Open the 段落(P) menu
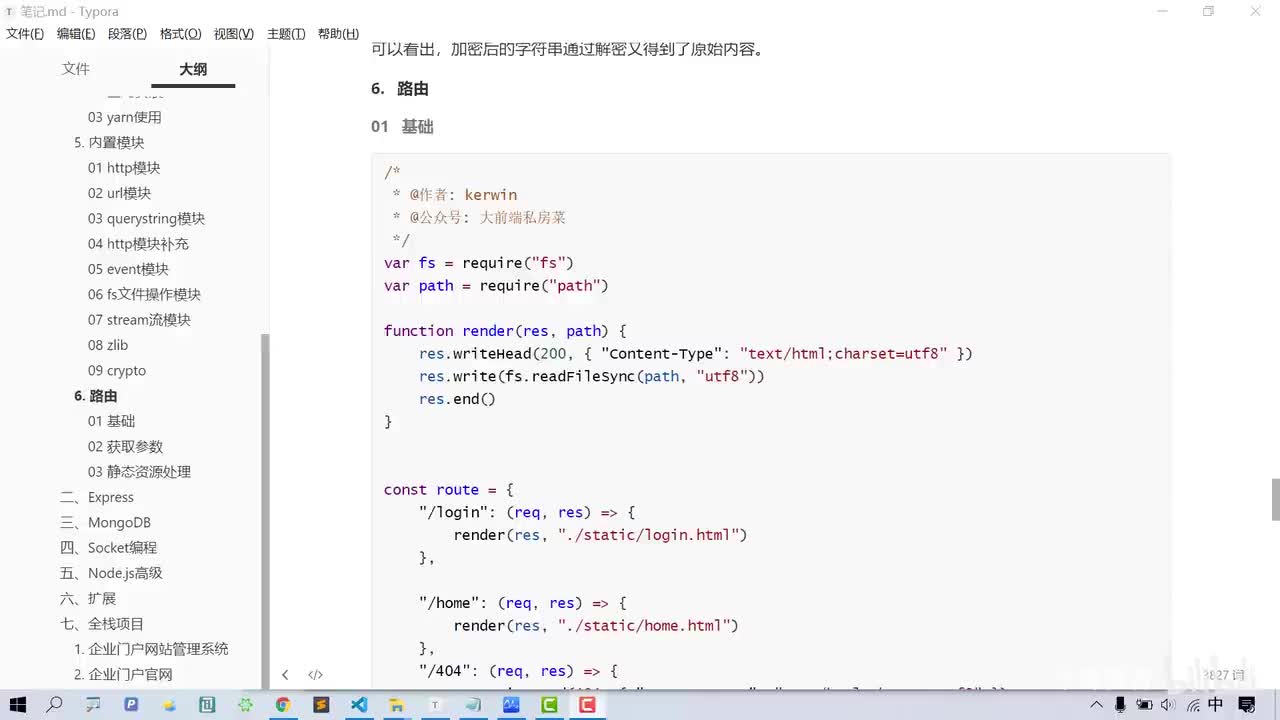This screenshot has width=1280, height=720. (x=127, y=34)
